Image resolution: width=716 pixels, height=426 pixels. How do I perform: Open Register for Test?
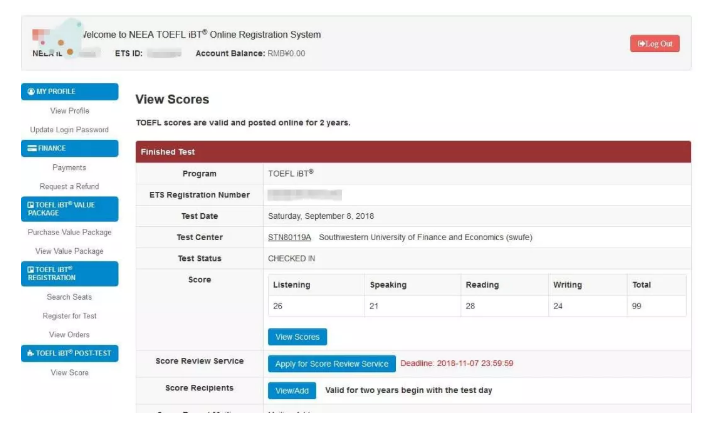69,316
